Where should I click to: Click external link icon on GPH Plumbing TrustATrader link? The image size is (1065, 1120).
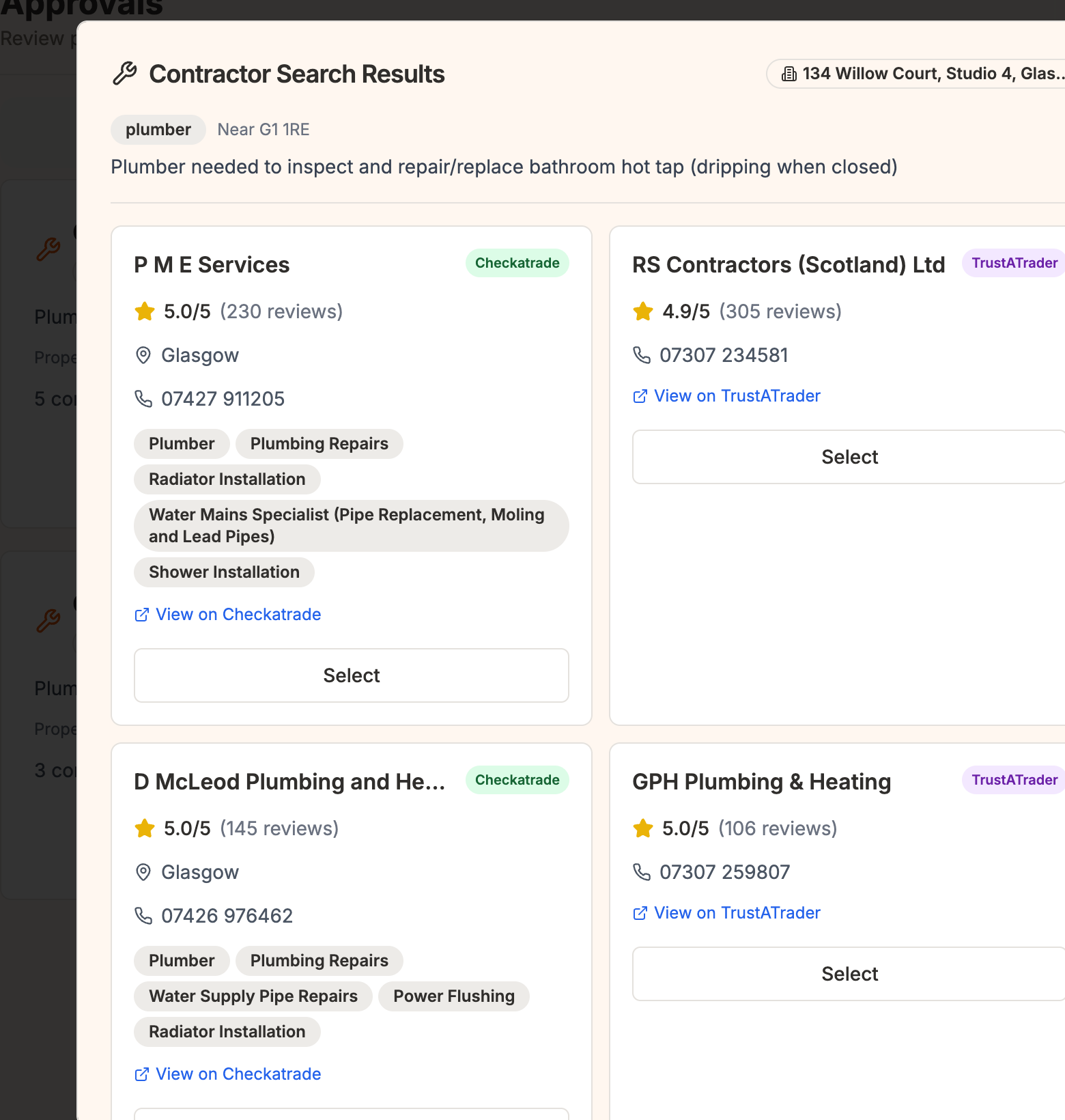(640, 913)
